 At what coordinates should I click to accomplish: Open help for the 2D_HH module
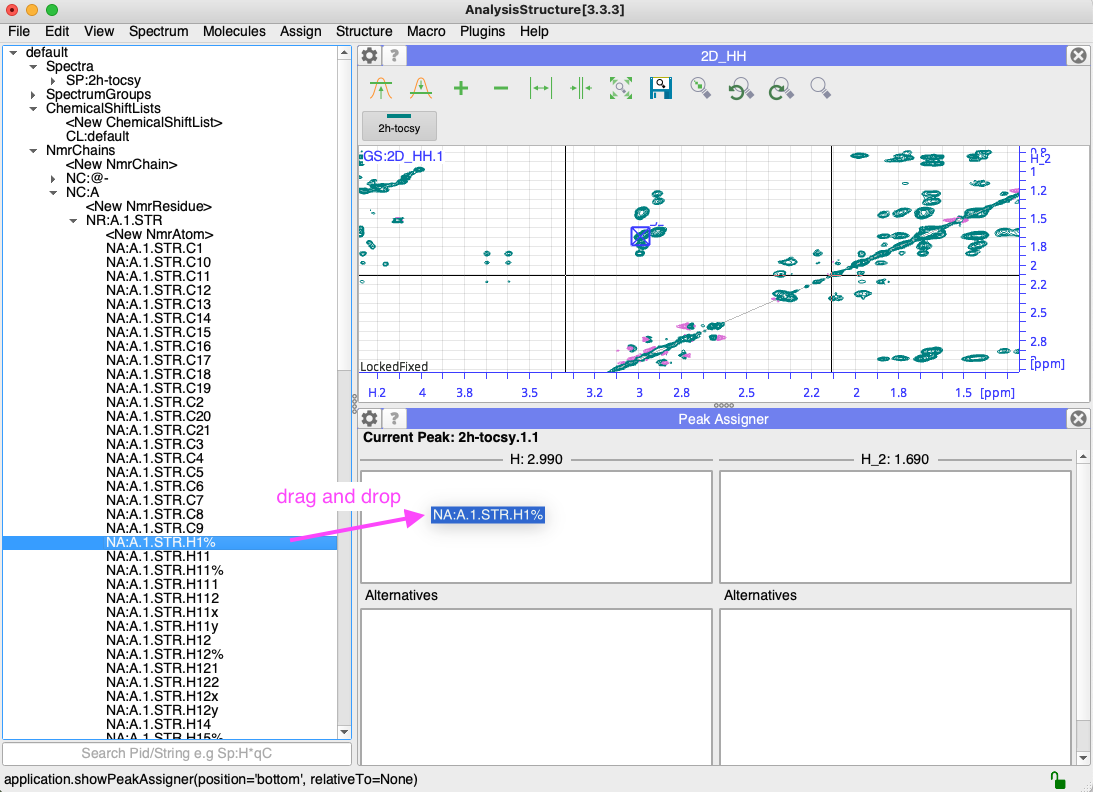tap(394, 56)
